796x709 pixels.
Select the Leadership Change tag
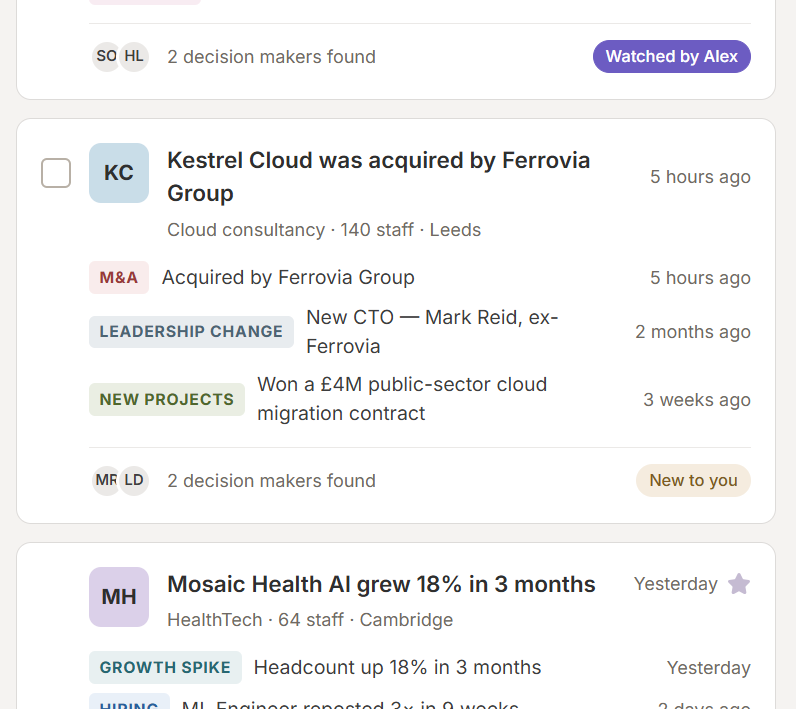coord(191,332)
